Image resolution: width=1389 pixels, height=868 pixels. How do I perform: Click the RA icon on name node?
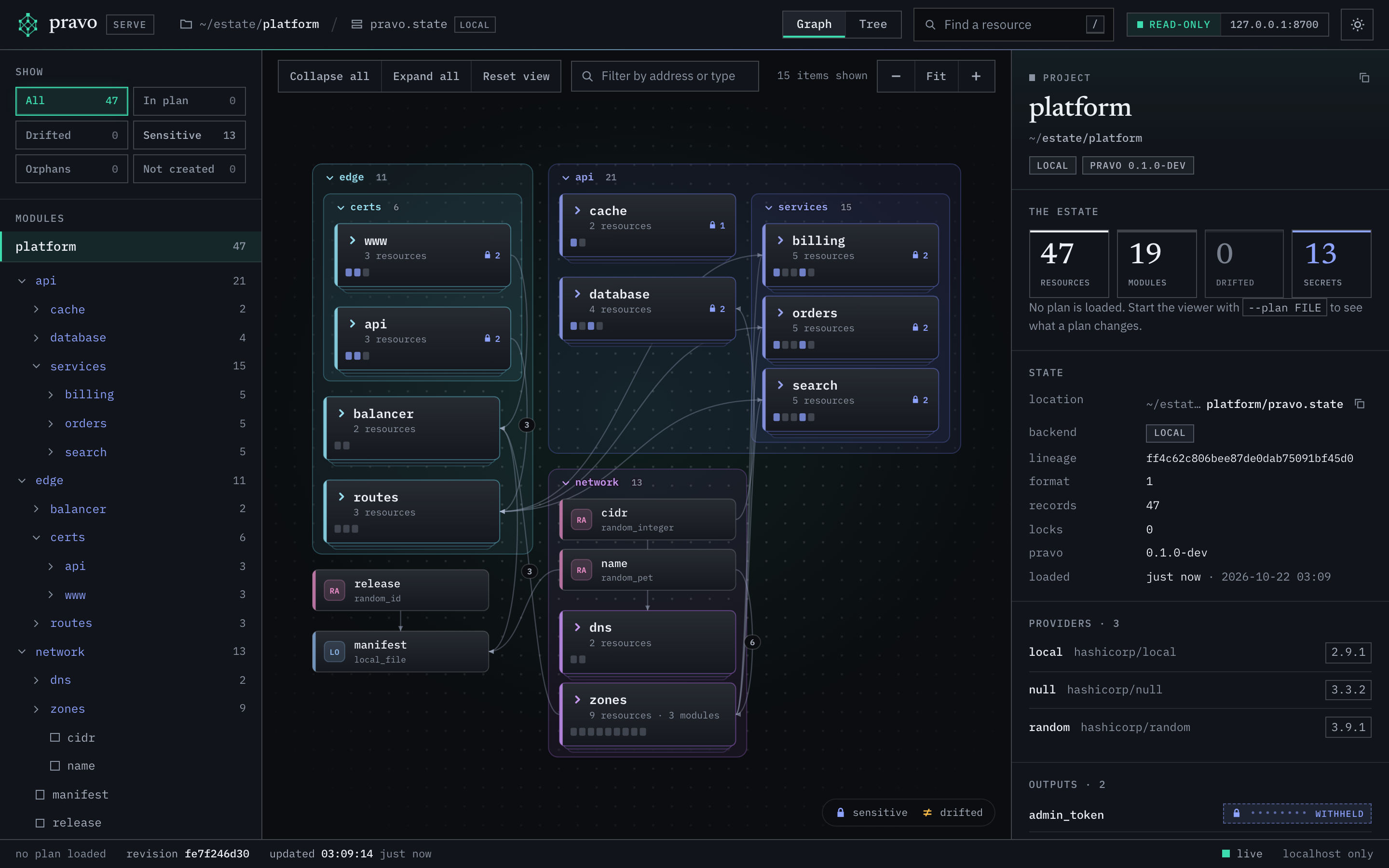pyautogui.click(x=582, y=570)
